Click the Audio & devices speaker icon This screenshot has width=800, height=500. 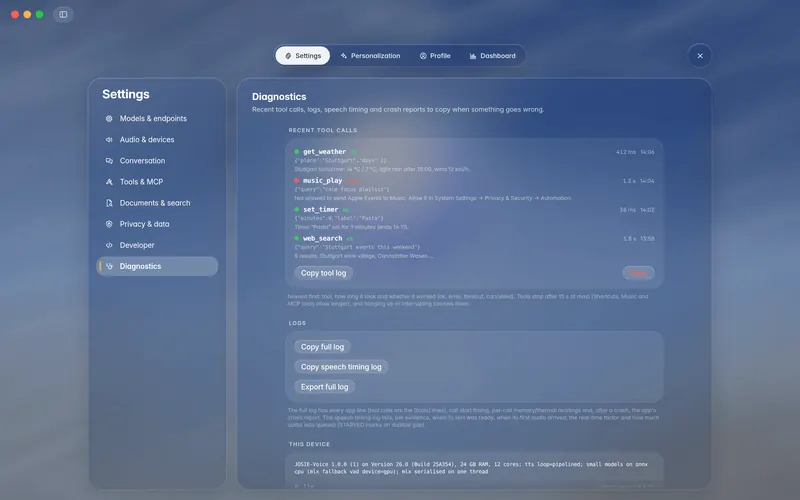[109, 139]
